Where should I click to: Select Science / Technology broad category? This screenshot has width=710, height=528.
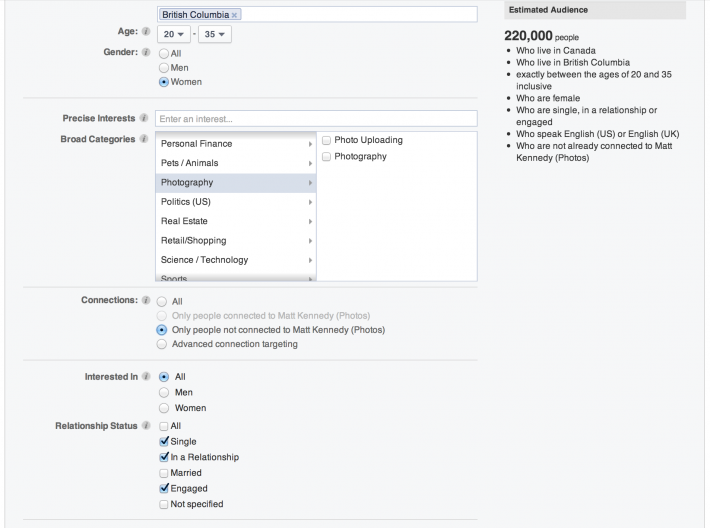236,260
